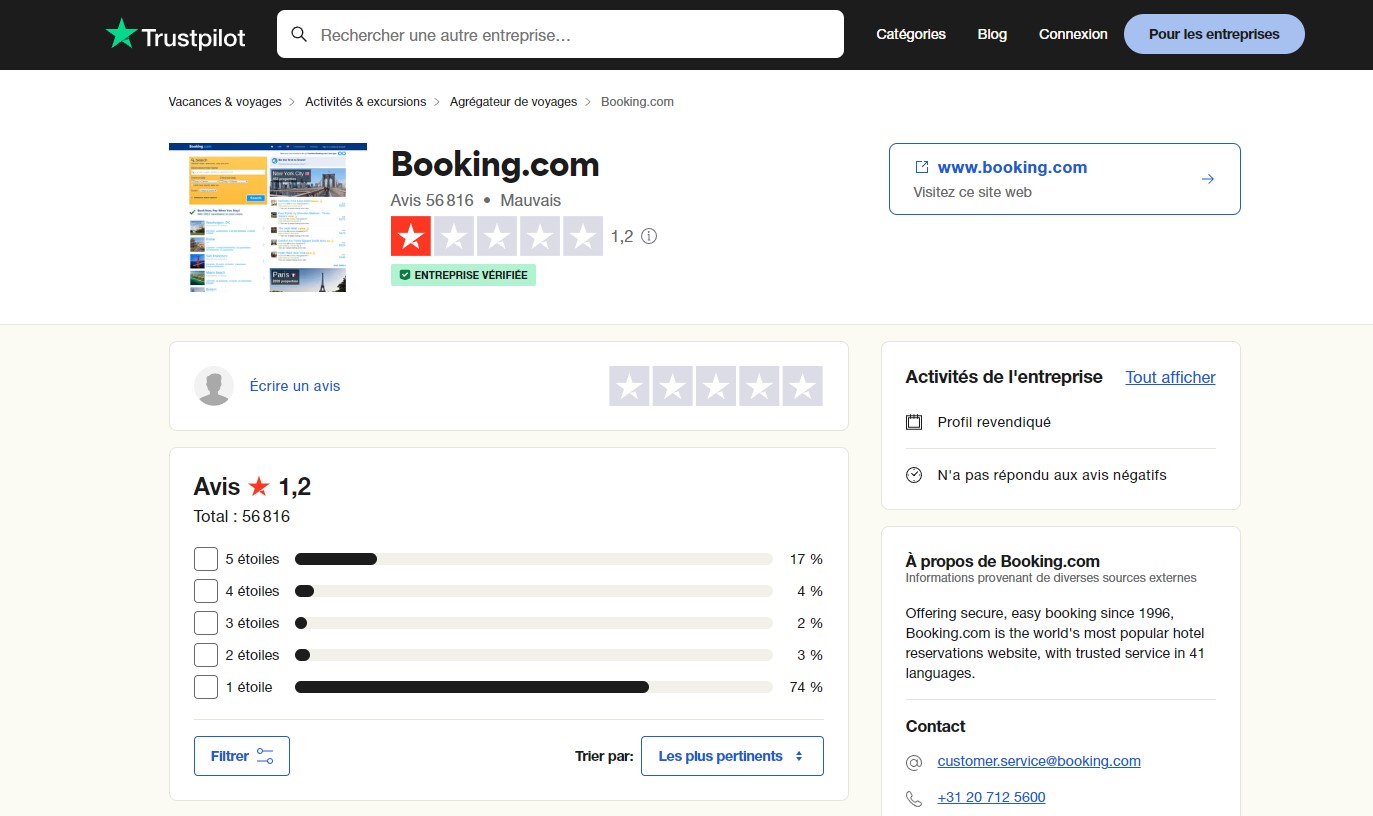Screen dimensions: 1373x816
Task: Click the Écrire un avis link
Action: pyautogui.click(x=295, y=386)
